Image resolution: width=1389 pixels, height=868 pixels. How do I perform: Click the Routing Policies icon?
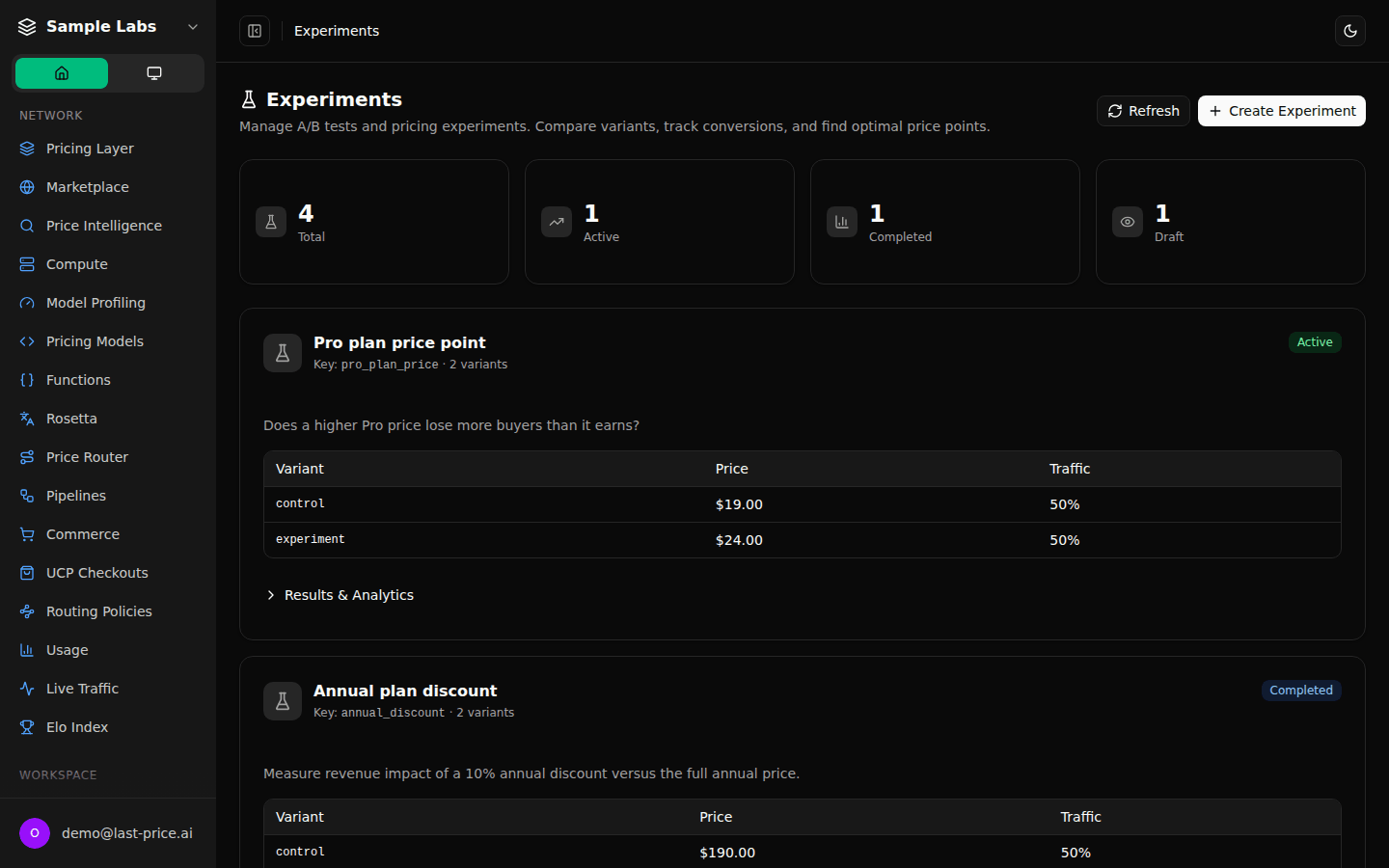point(27,611)
